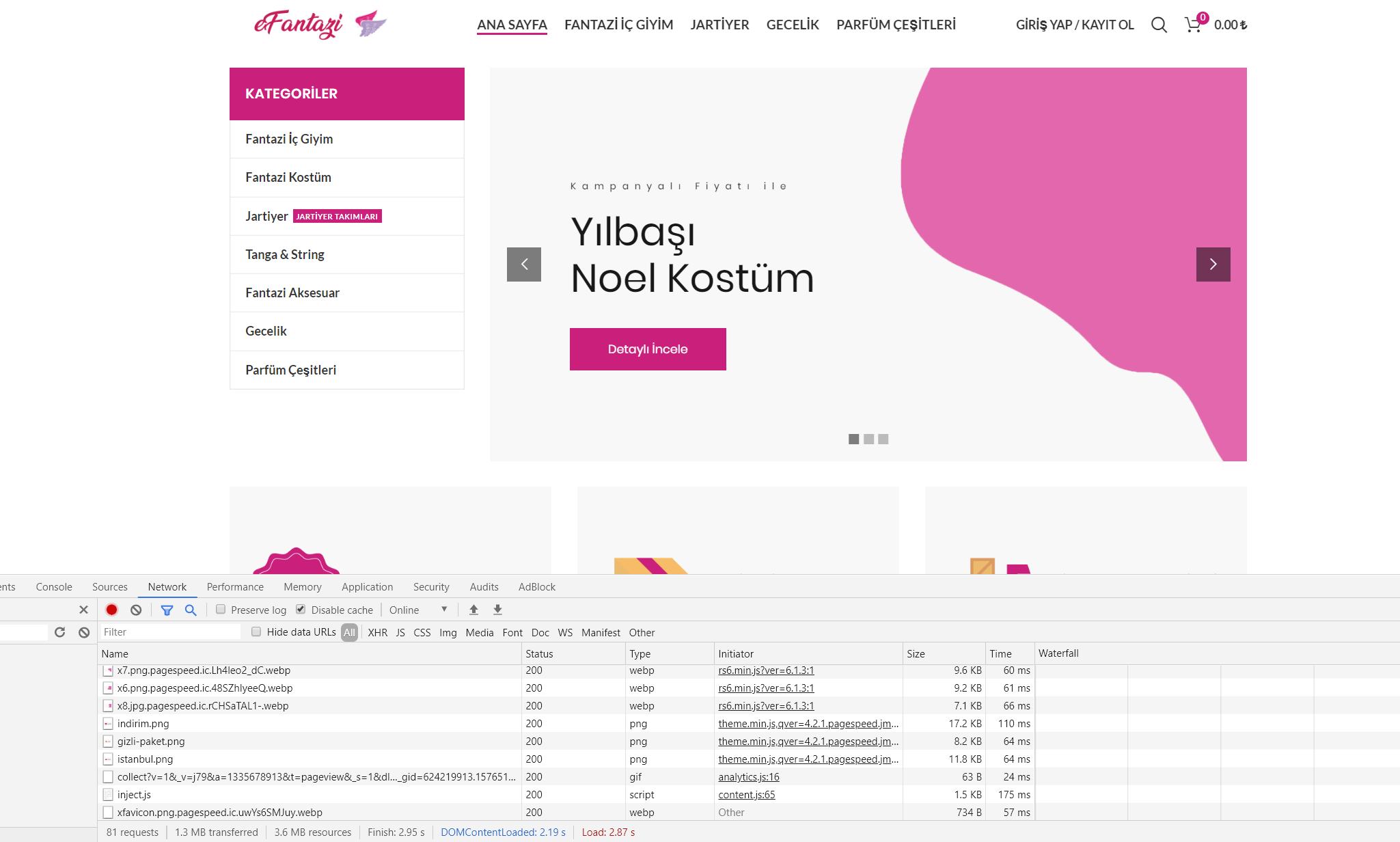Viewport: 1400px width, 842px height.
Task: Select the second slider pagination dot
Action: tap(868, 439)
